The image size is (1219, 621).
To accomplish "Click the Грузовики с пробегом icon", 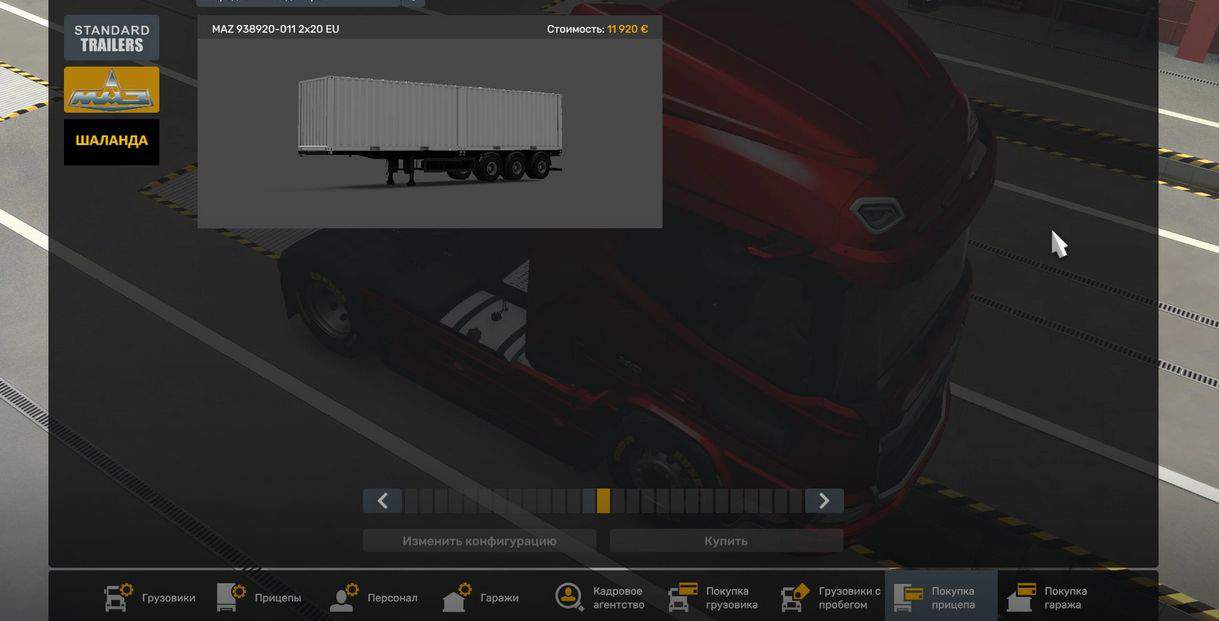I will (796, 597).
